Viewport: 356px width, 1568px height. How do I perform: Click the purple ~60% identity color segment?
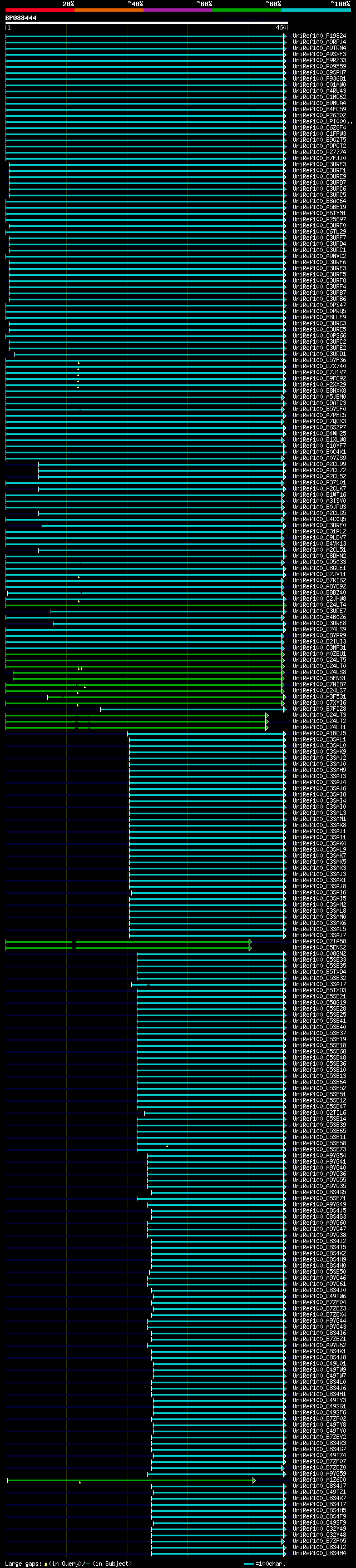coord(177,10)
